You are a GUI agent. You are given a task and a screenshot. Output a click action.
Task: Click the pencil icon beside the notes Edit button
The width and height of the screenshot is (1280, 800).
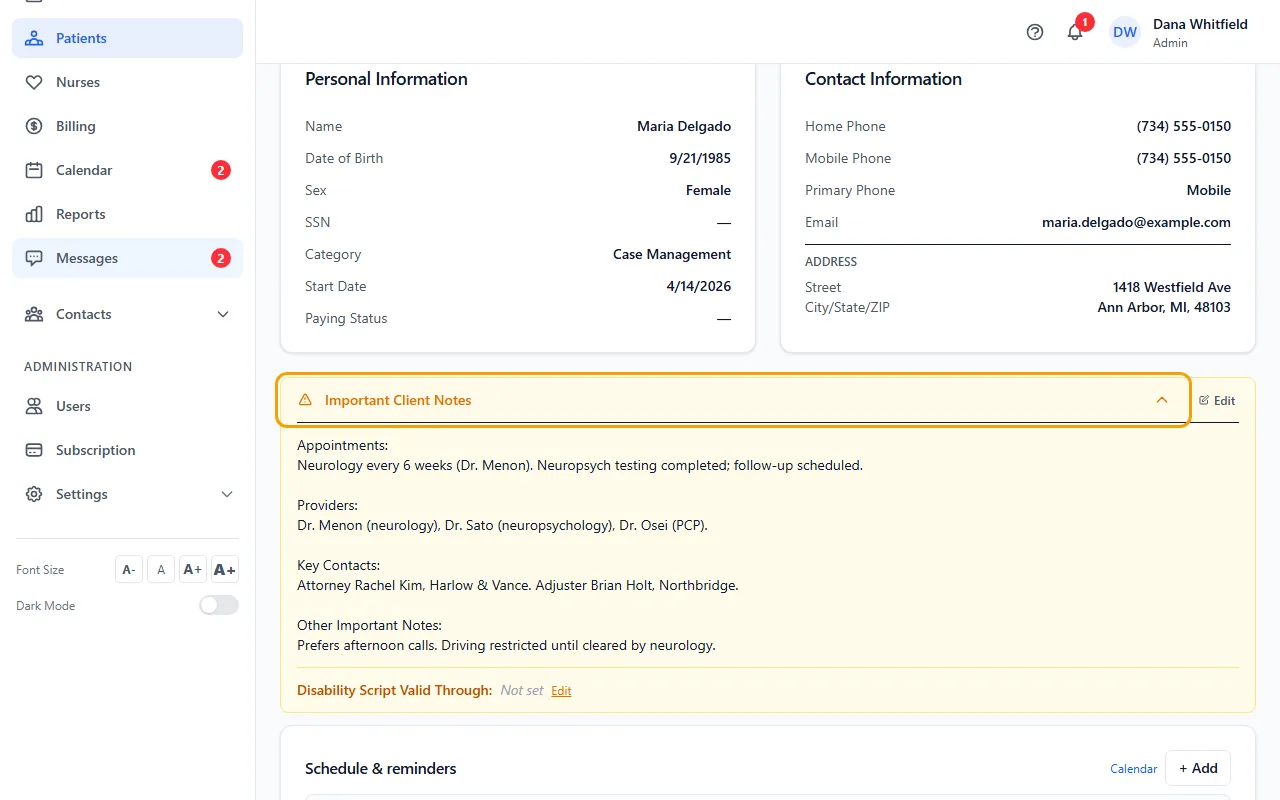[x=1204, y=400]
